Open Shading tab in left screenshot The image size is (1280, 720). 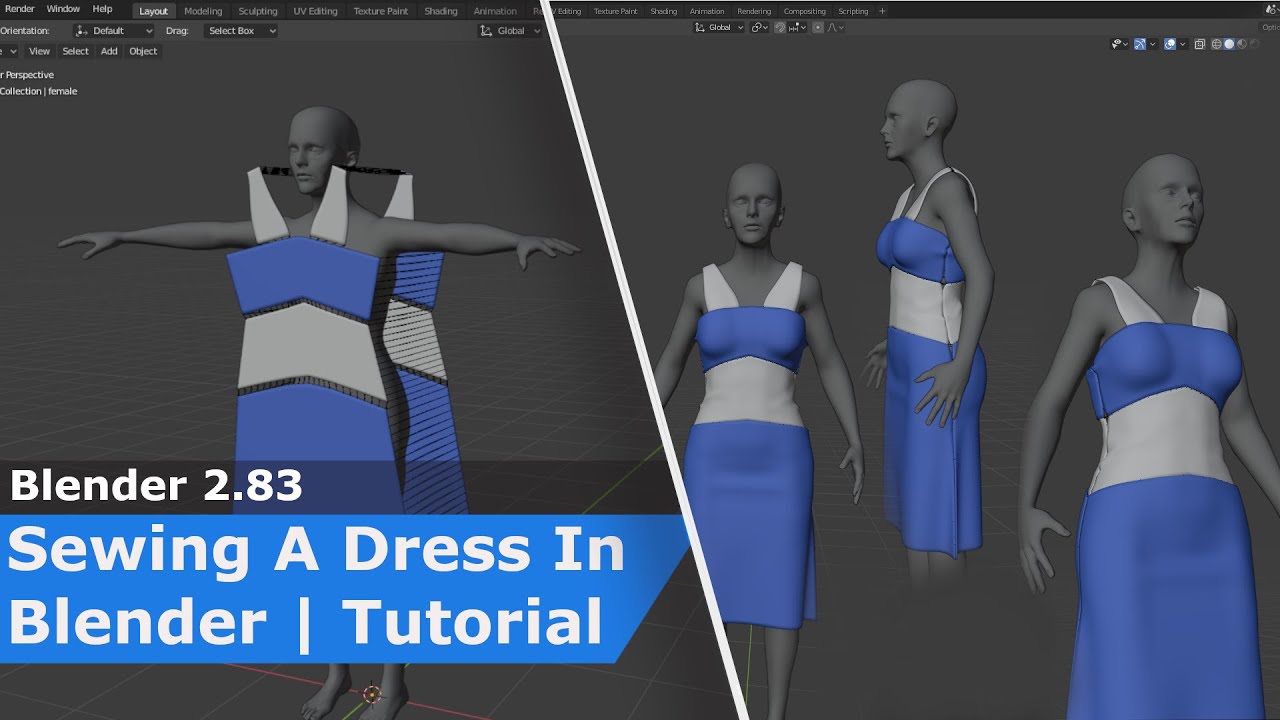point(441,11)
